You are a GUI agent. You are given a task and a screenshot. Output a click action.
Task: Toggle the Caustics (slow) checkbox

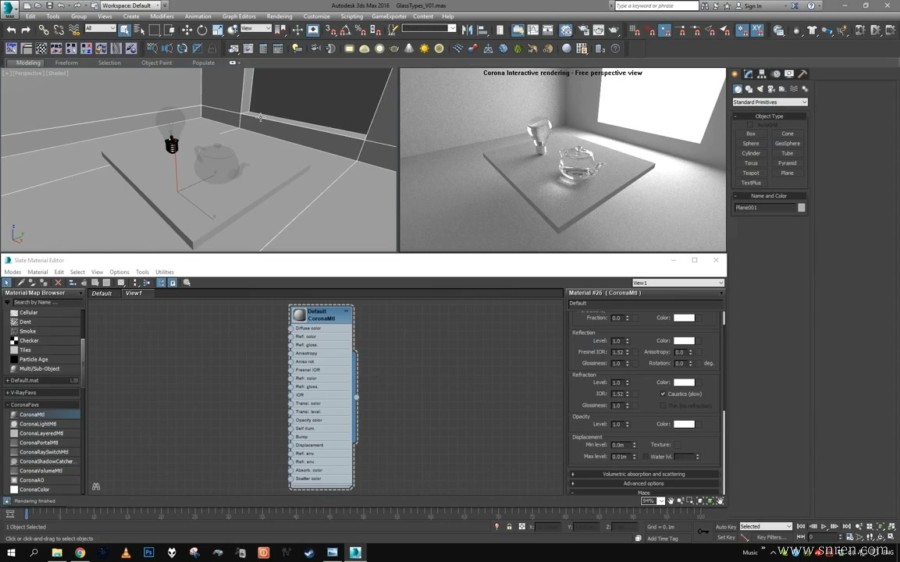pyautogui.click(x=663, y=393)
